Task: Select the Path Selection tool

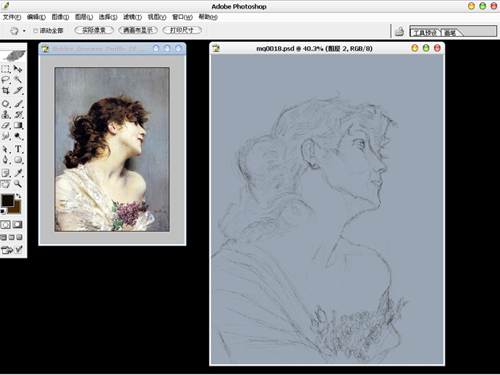Action: 6,149
